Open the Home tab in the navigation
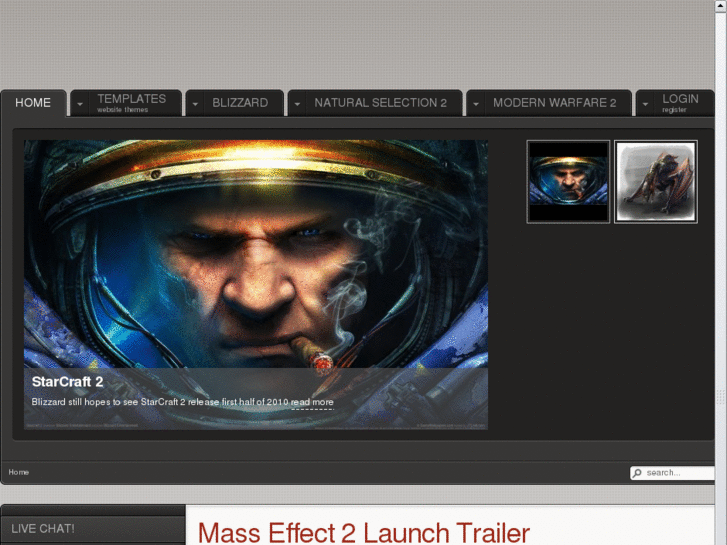727x545 pixels. (x=33, y=103)
